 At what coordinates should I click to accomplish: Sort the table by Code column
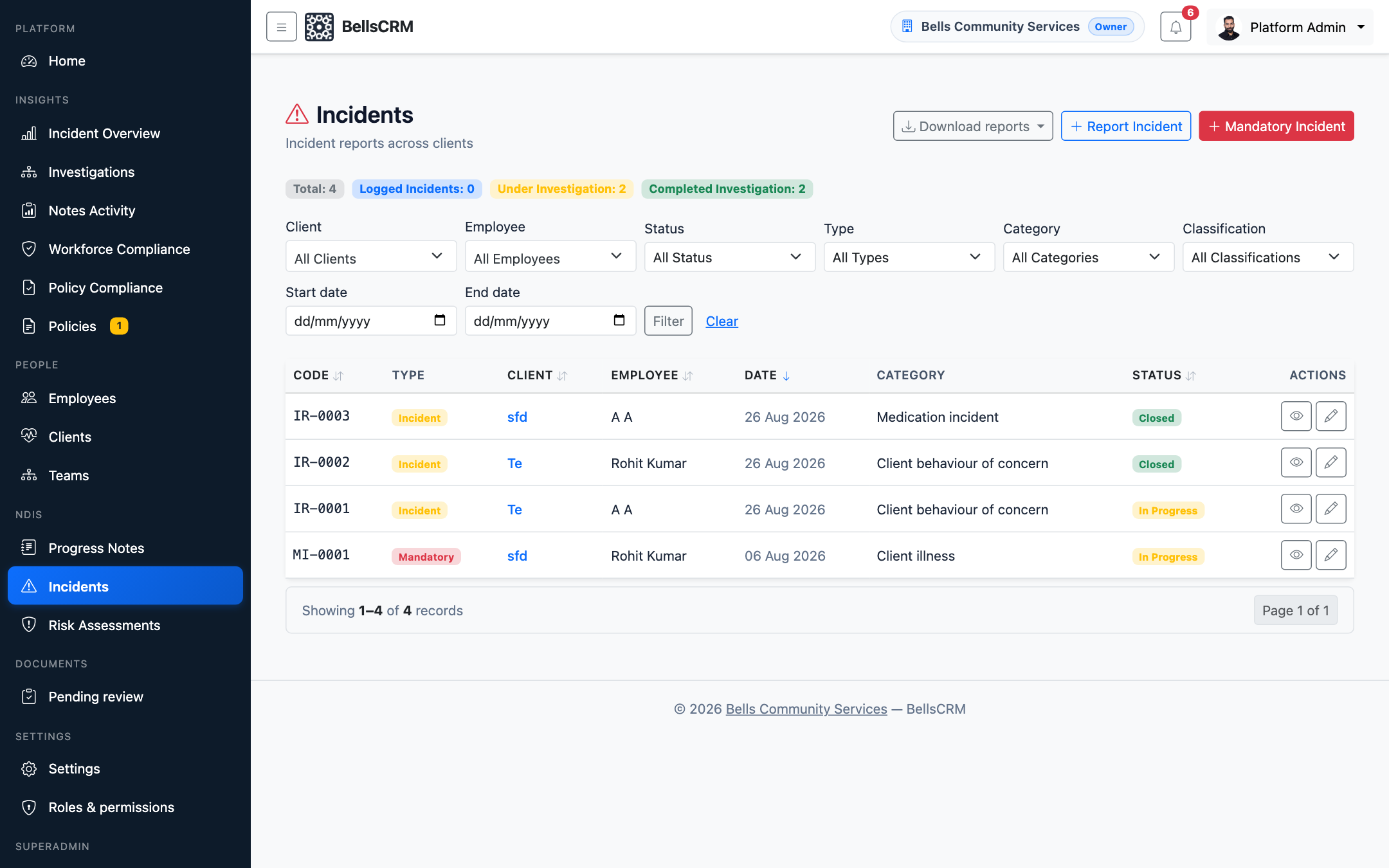tap(318, 375)
